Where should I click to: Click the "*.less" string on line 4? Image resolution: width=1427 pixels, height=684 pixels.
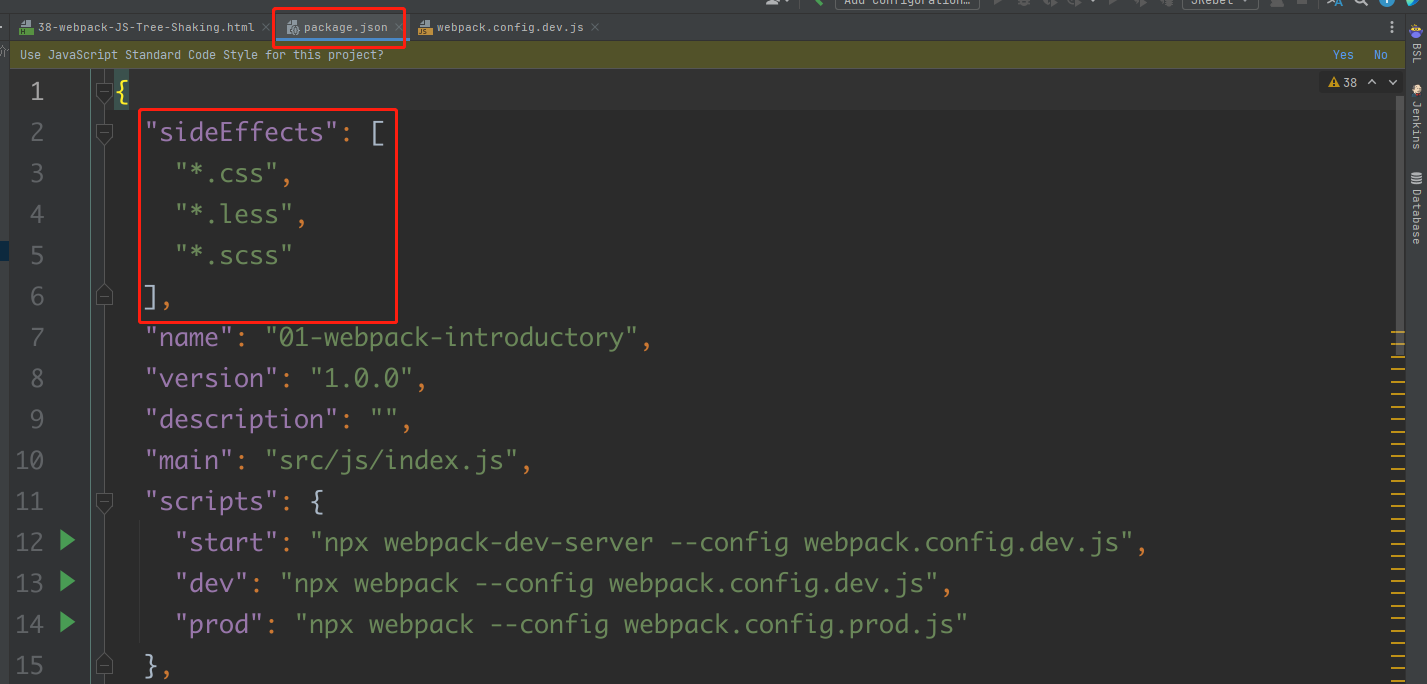click(234, 214)
